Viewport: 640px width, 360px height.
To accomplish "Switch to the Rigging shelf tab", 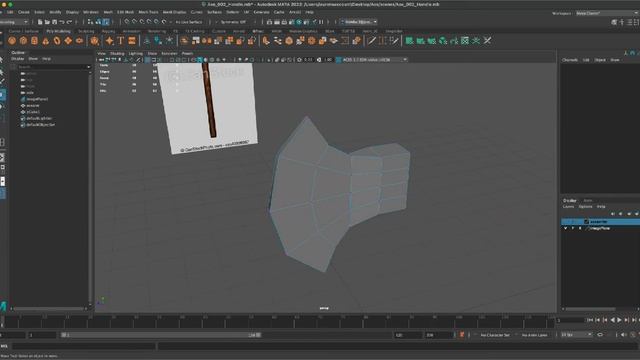I will (x=108, y=31).
